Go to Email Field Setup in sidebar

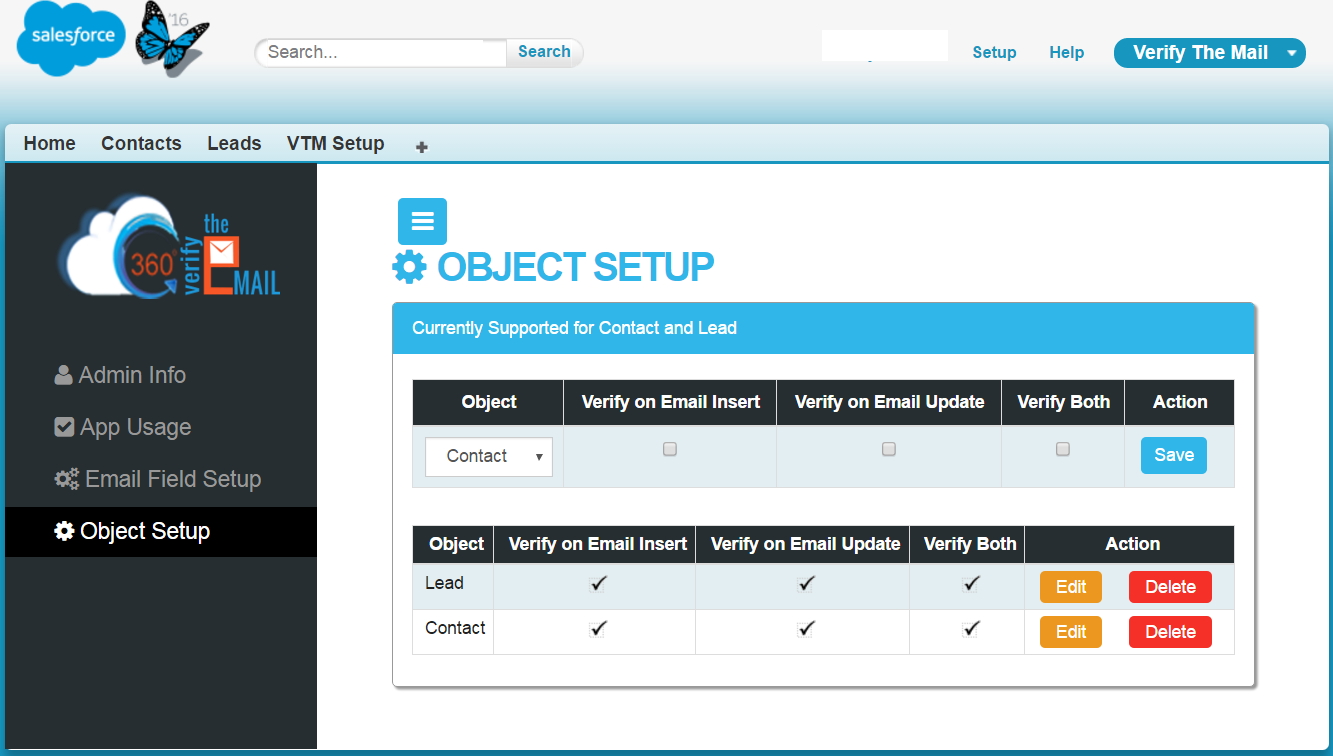[171, 479]
